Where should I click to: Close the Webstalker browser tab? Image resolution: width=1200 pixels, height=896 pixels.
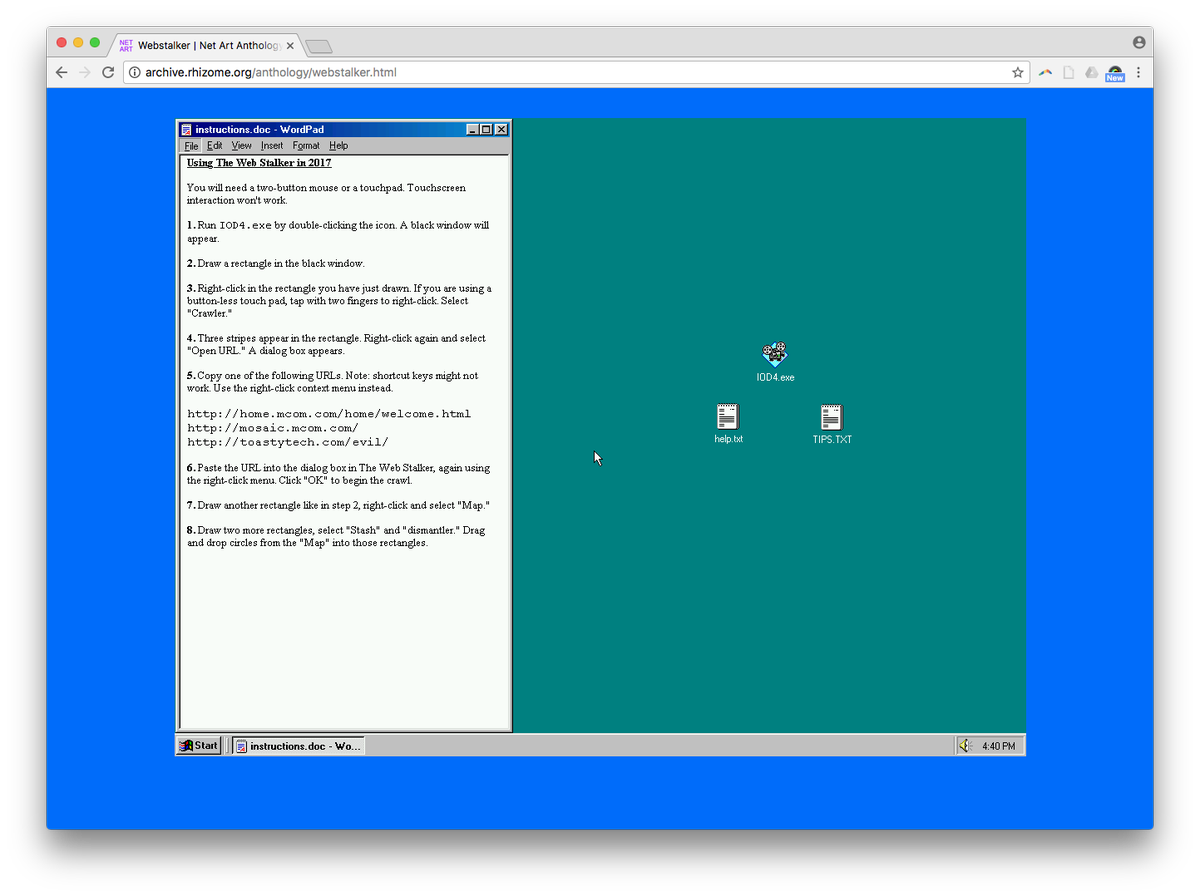(290, 46)
